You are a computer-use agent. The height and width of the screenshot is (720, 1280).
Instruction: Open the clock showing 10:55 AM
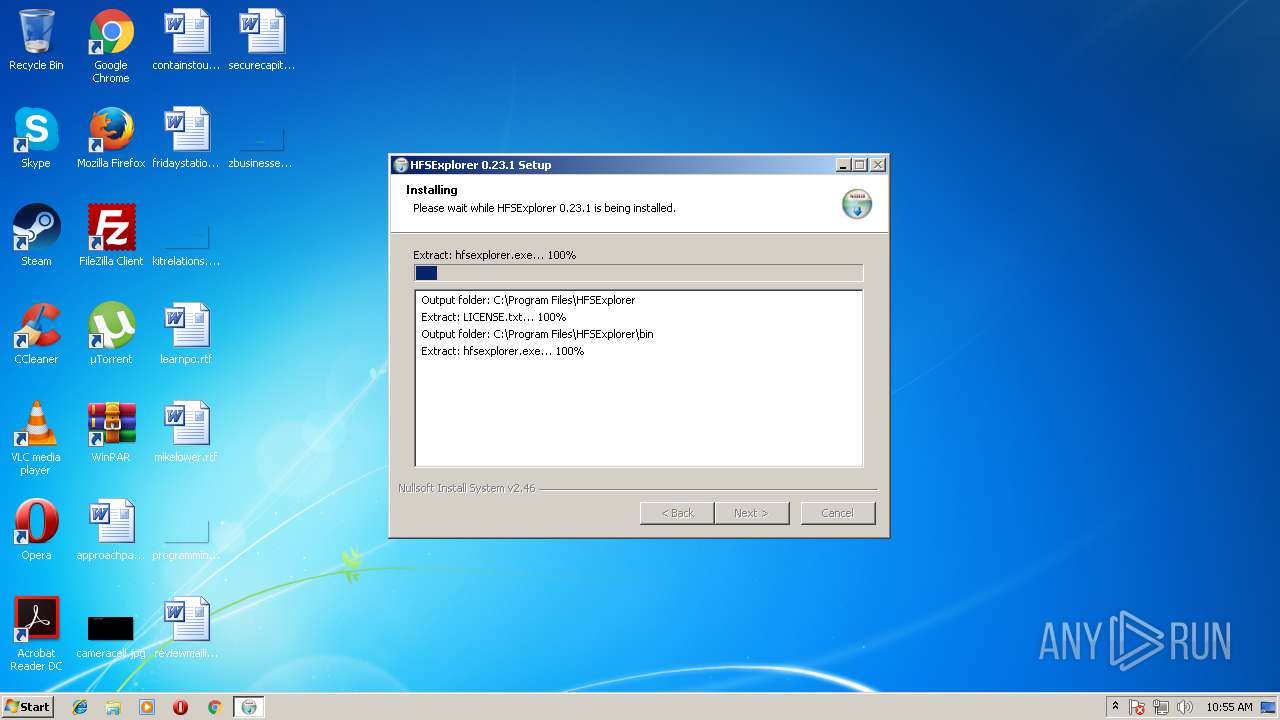tap(1229, 707)
